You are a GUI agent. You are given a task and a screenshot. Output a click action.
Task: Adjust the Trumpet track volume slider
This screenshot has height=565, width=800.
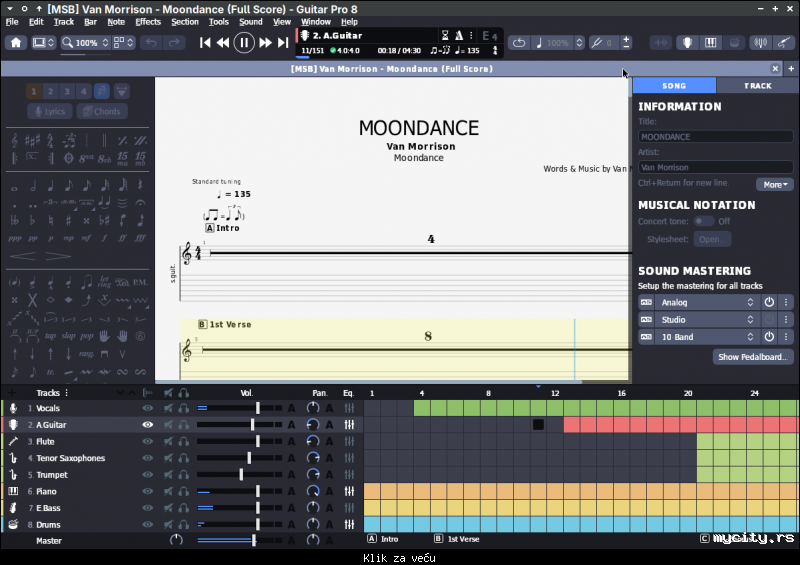point(241,475)
